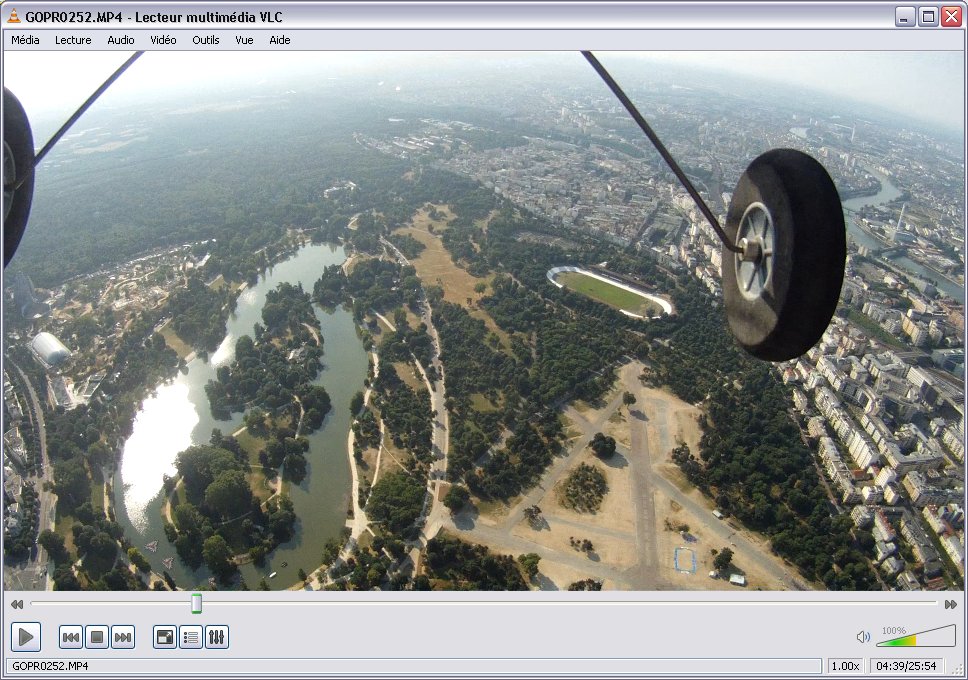Open extended settings and effects
968x680 pixels.
tap(217, 637)
